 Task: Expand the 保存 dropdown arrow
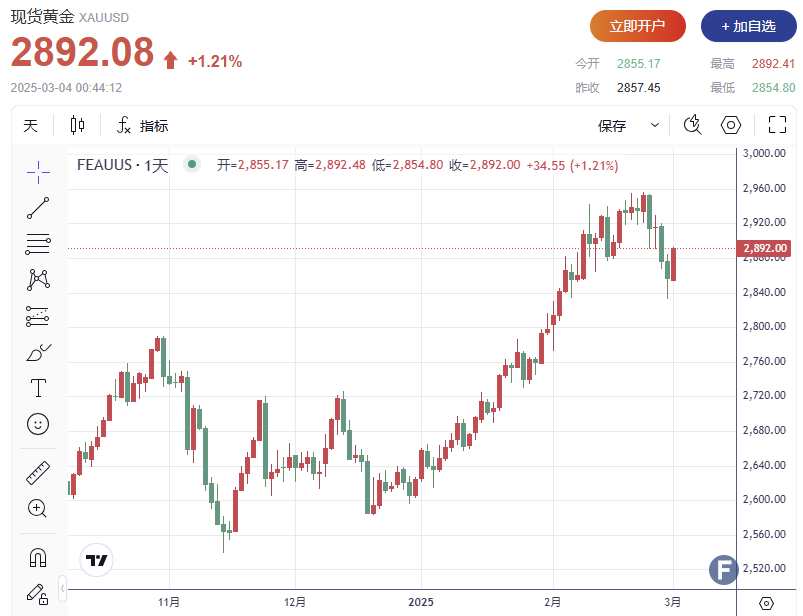pos(655,125)
